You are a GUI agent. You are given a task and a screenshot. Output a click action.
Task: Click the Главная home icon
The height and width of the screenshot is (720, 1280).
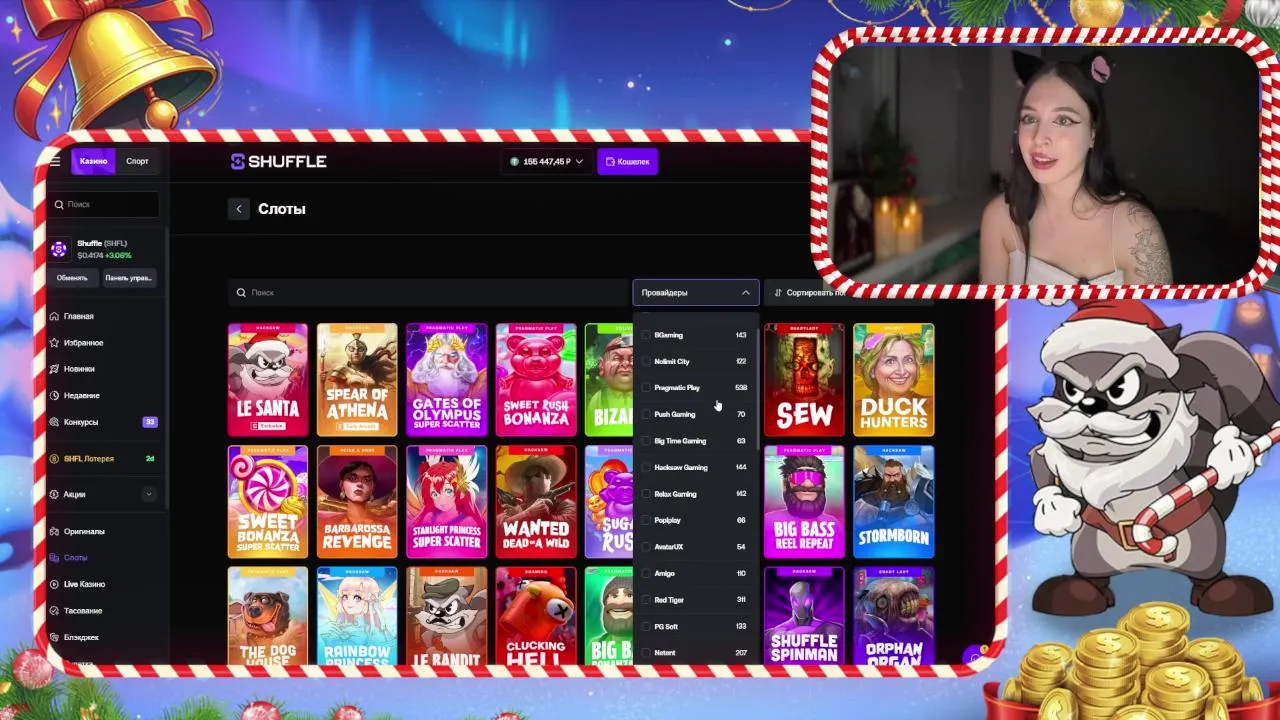pyautogui.click(x=54, y=316)
